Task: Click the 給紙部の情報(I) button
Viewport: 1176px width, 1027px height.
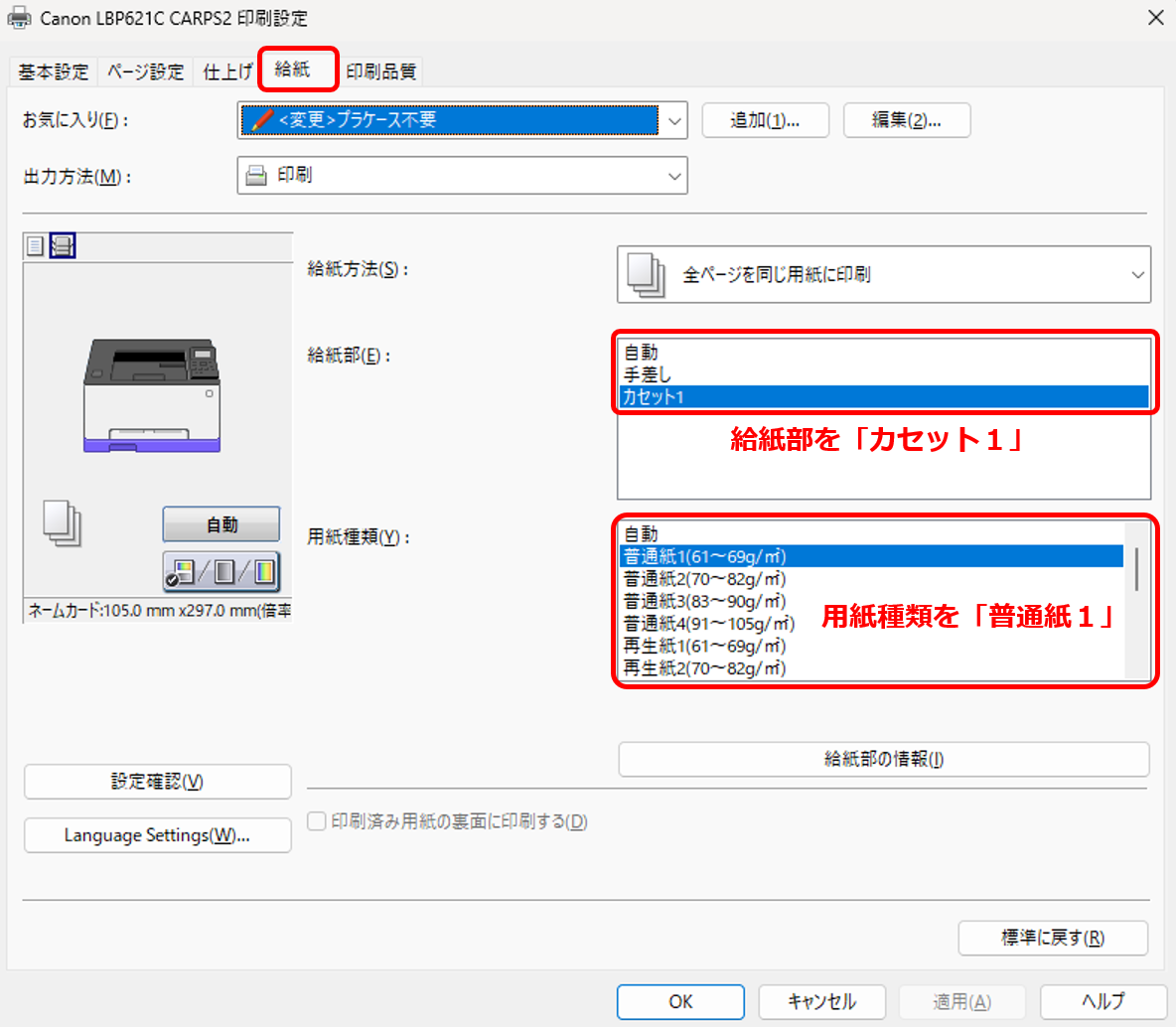Action: click(x=884, y=759)
